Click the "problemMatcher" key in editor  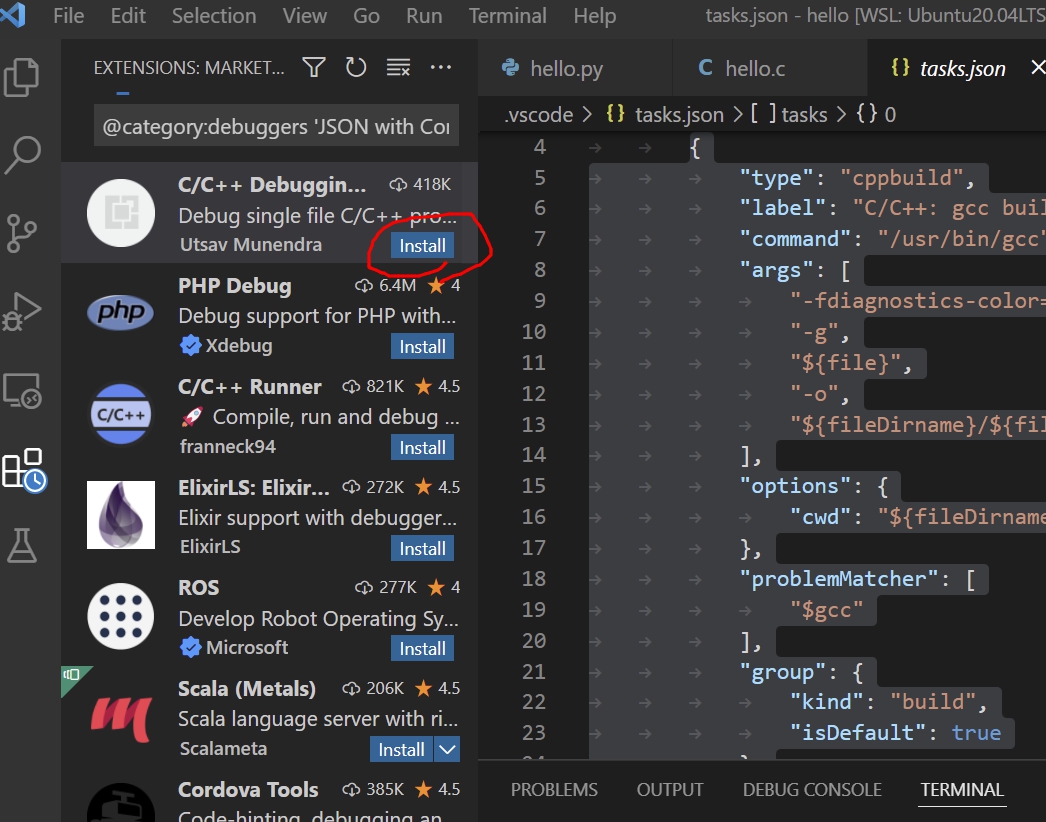pos(840,578)
